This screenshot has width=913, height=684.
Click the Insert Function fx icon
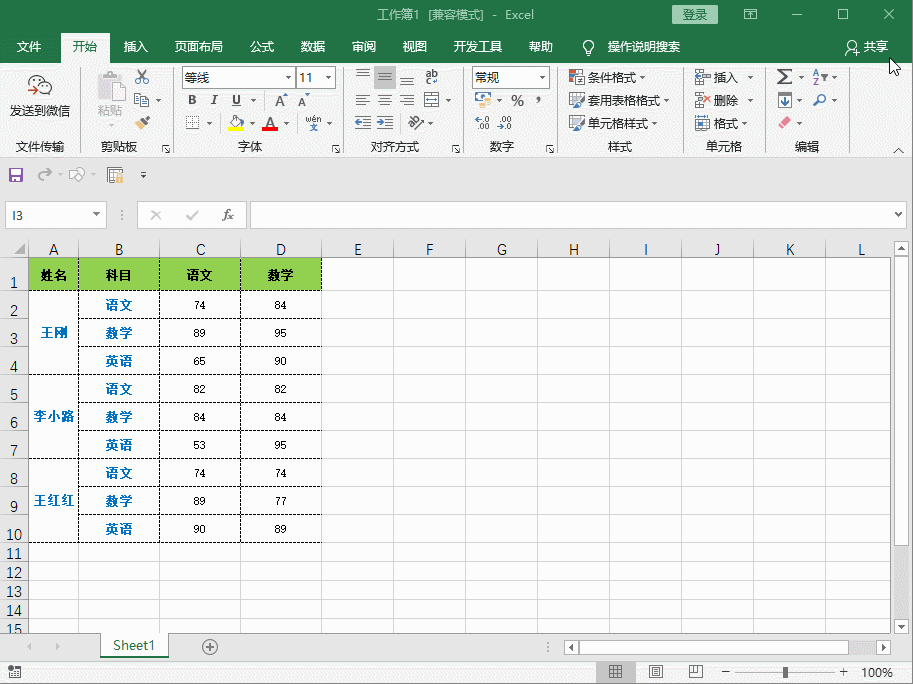pos(228,215)
